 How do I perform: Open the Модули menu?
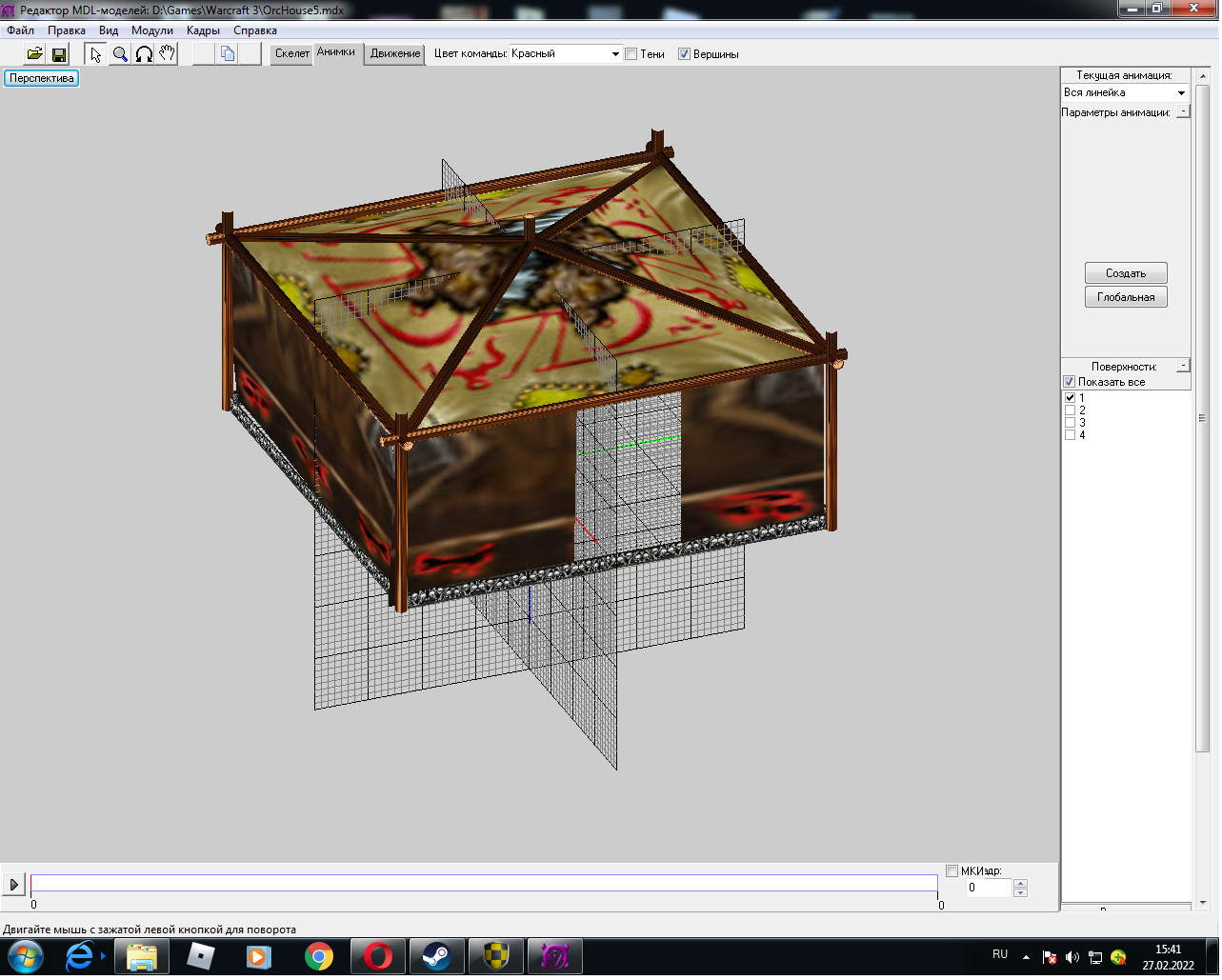tap(152, 30)
